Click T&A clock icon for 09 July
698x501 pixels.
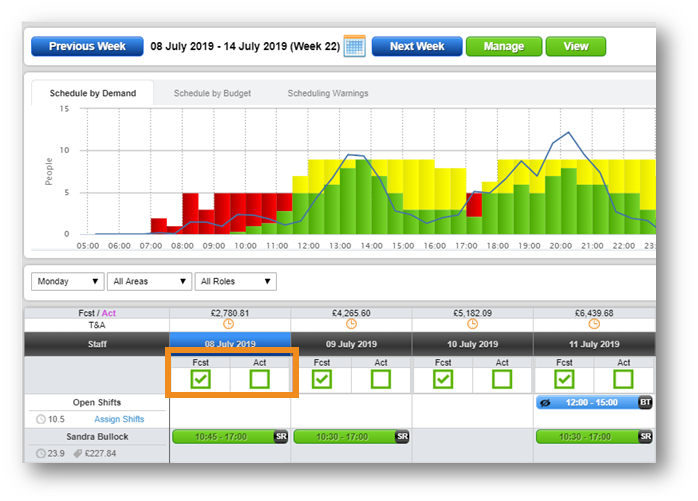351,324
